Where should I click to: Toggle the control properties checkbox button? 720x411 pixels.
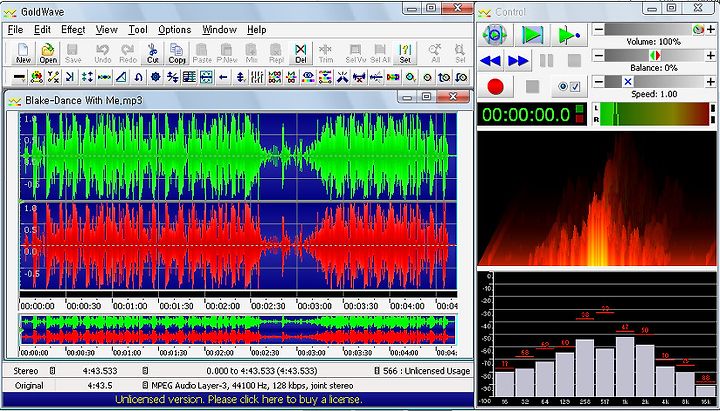[569, 86]
